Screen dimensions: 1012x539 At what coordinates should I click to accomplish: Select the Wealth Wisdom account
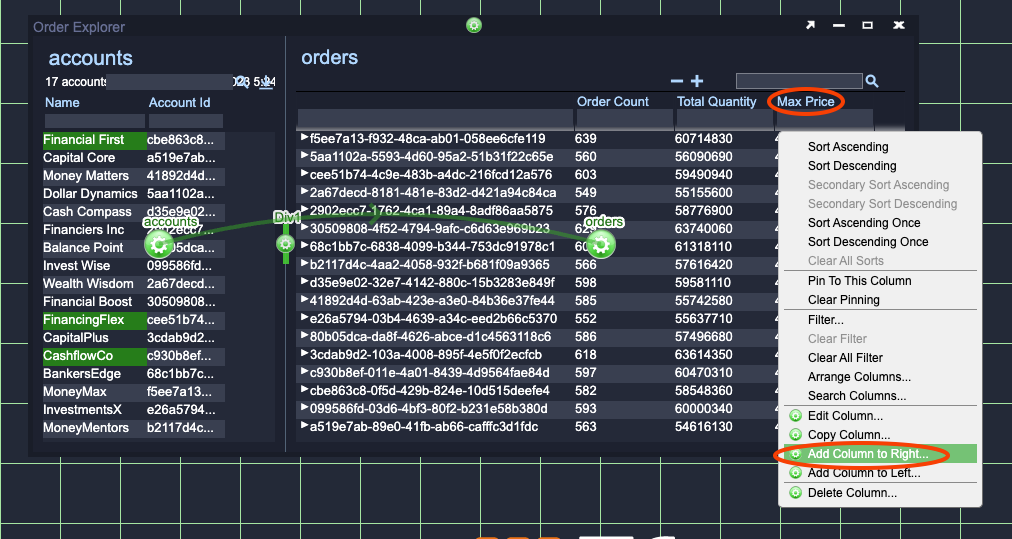[x=134, y=283]
